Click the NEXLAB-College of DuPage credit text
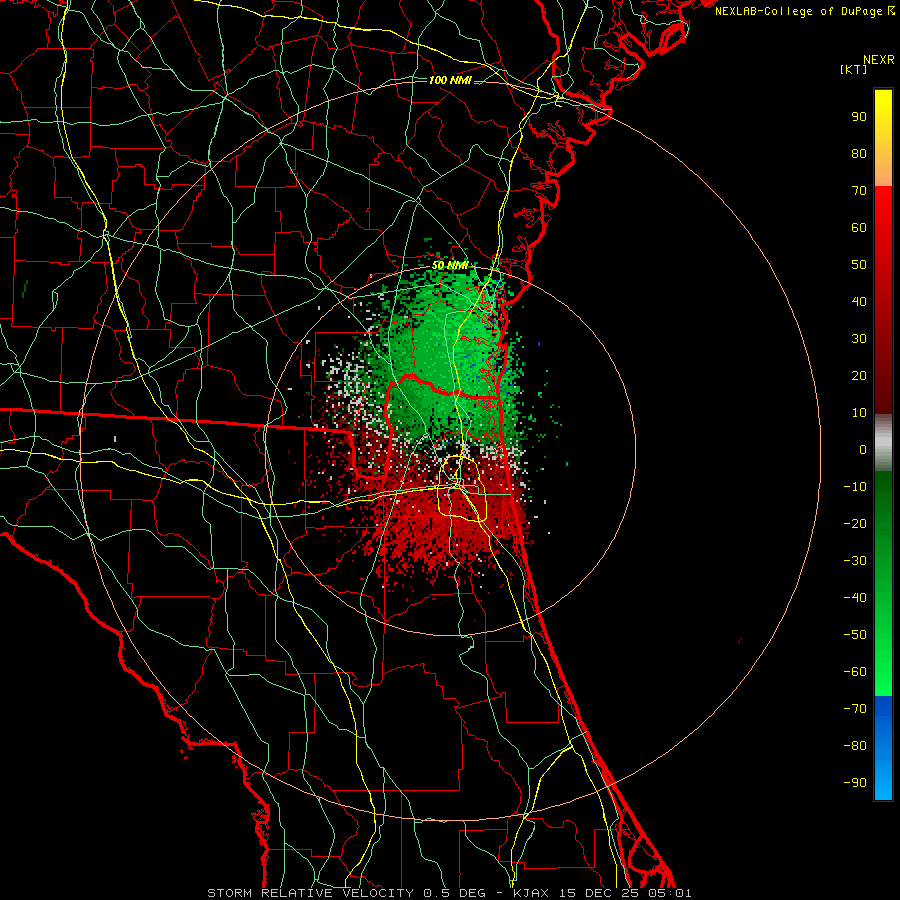The height and width of the screenshot is (900, 900). pyautogui.click(x=804, y=11)
